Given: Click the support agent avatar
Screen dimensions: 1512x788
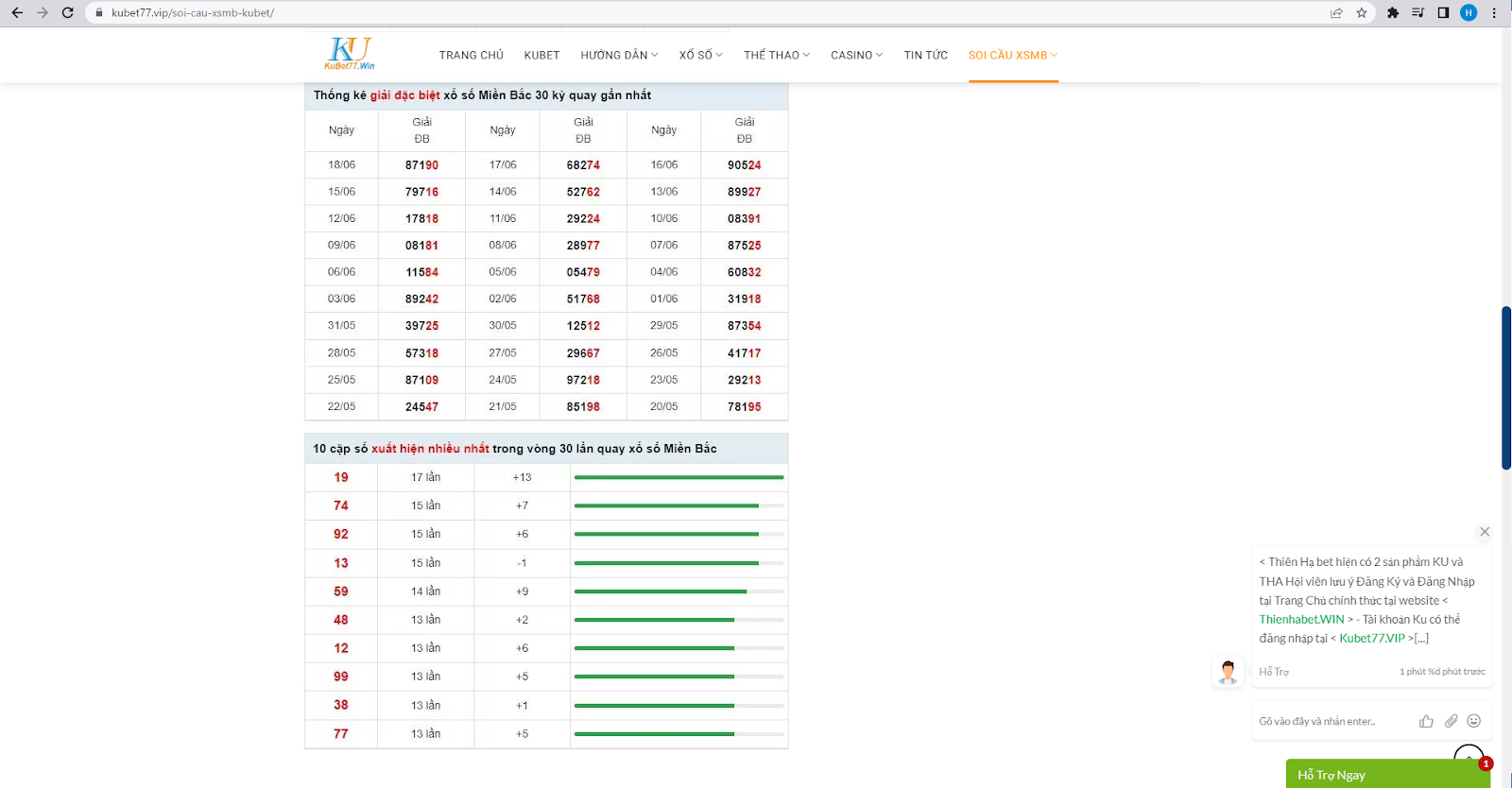Looking at the screenshot, I should pos(1228,672).
